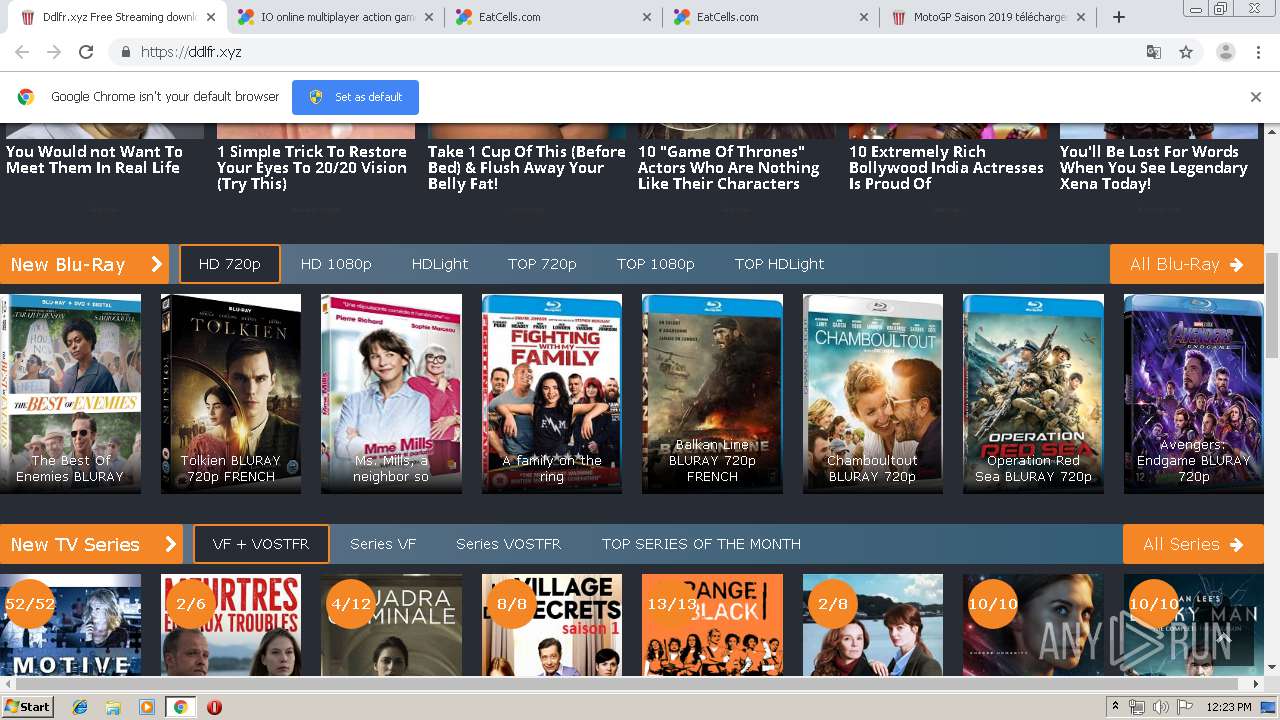This screenshot has height=720, width=1280.
Task: Open the Game Of Thrones actors ad
Action: (729, 168)
